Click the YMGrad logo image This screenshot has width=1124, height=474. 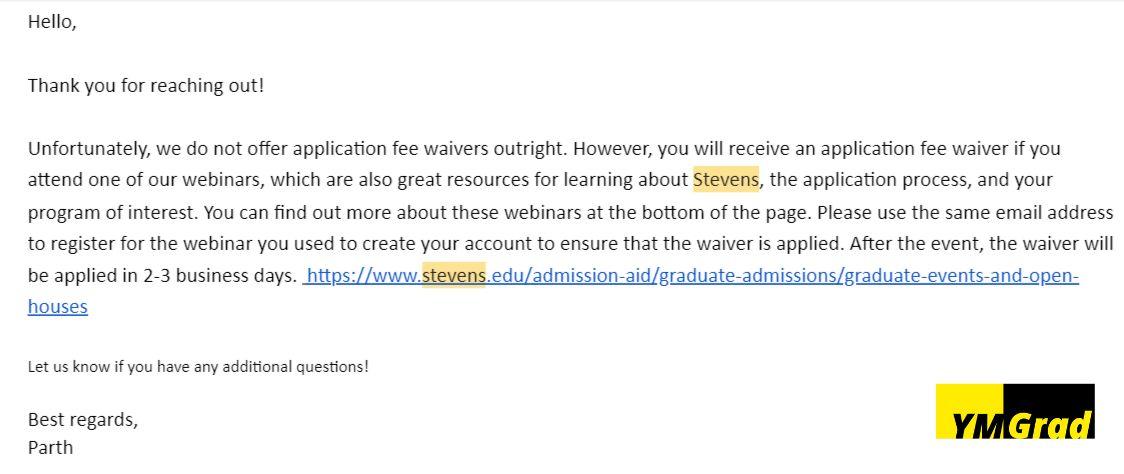(x=1015, y=412)
